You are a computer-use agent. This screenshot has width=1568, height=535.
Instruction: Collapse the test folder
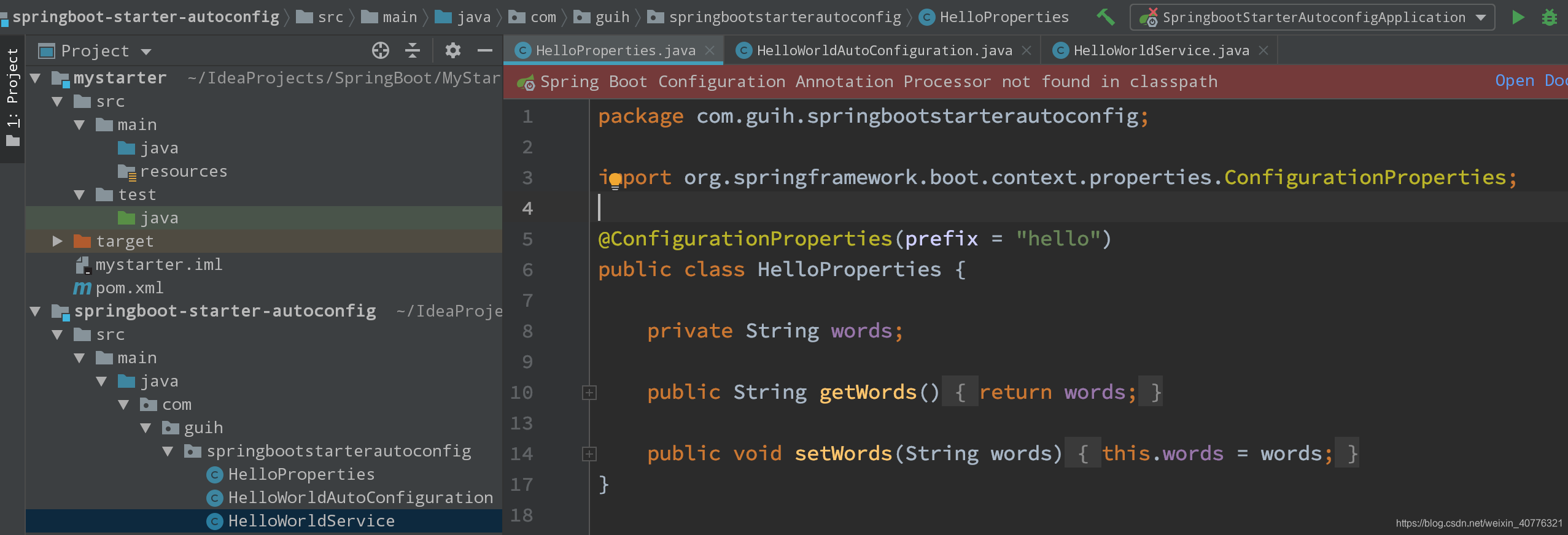pos(80,194)
